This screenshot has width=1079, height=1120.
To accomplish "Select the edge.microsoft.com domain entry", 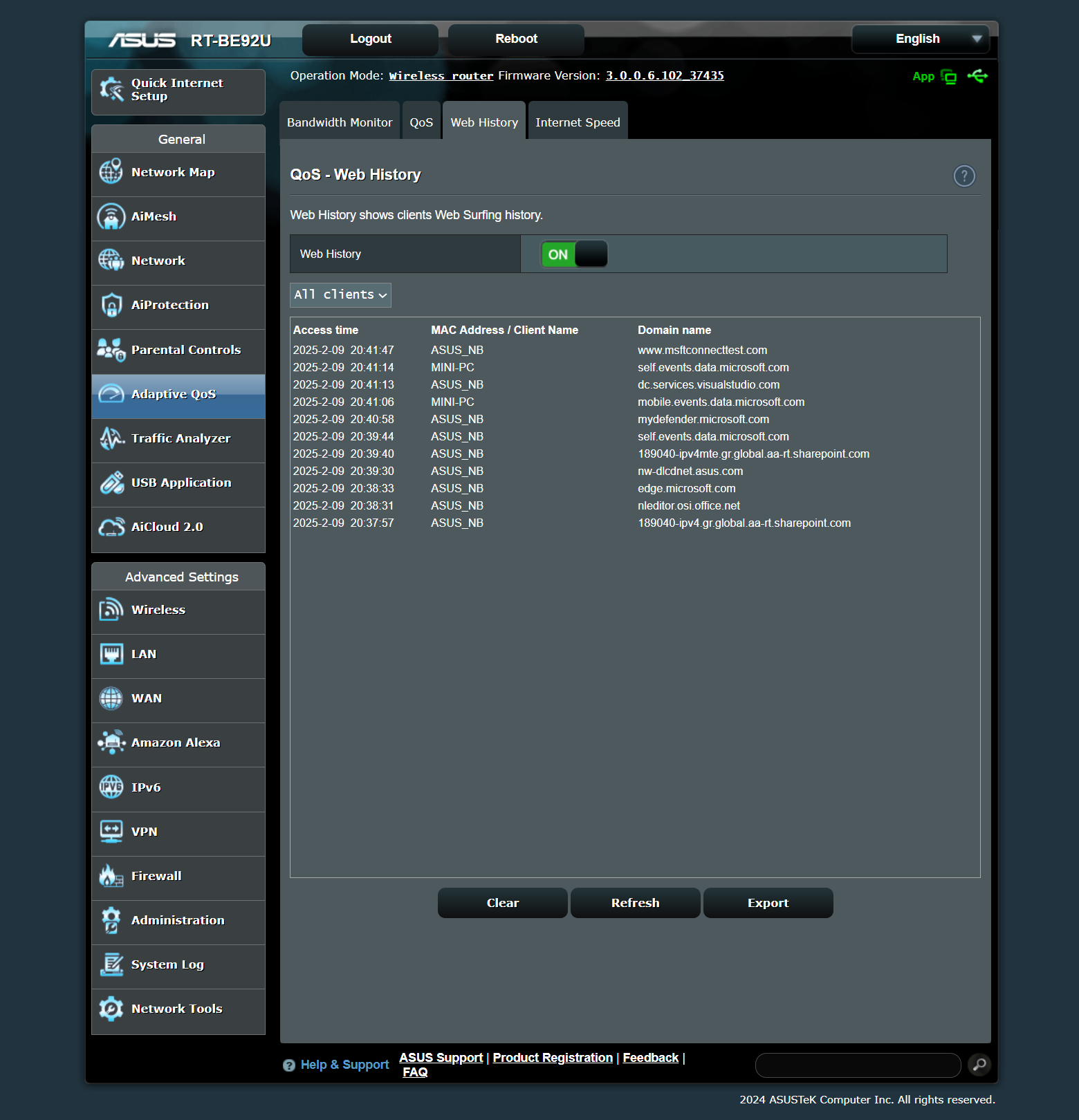I will coord(687,489).
